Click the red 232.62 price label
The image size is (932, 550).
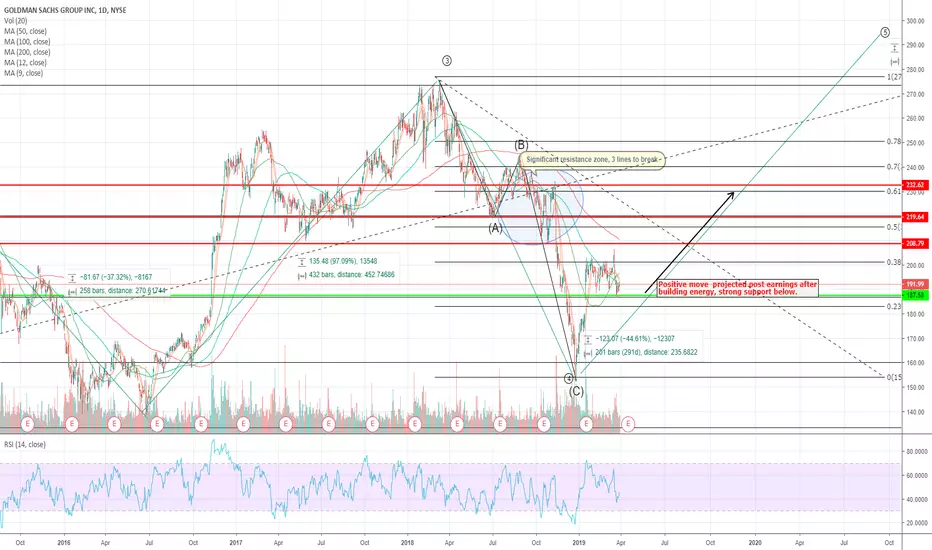tap(915, 186)
